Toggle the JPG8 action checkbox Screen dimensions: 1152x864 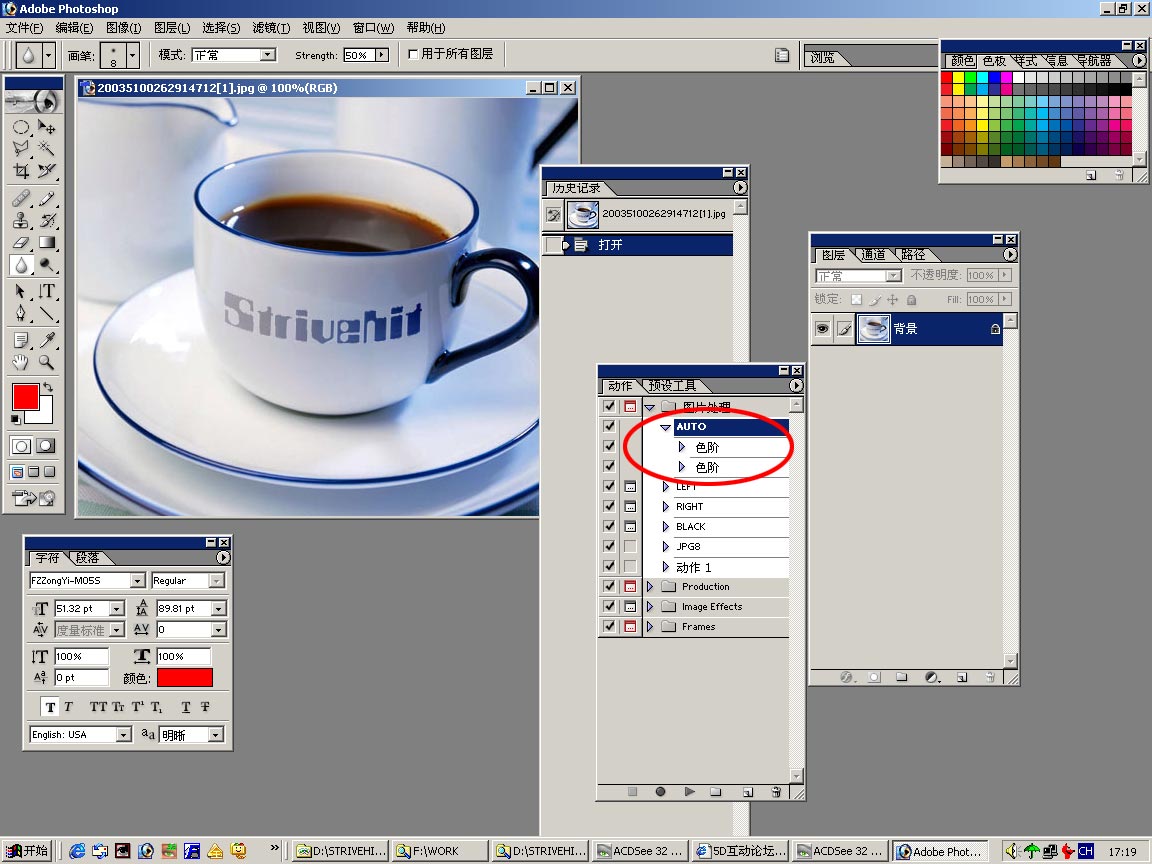tap(609, 546)
